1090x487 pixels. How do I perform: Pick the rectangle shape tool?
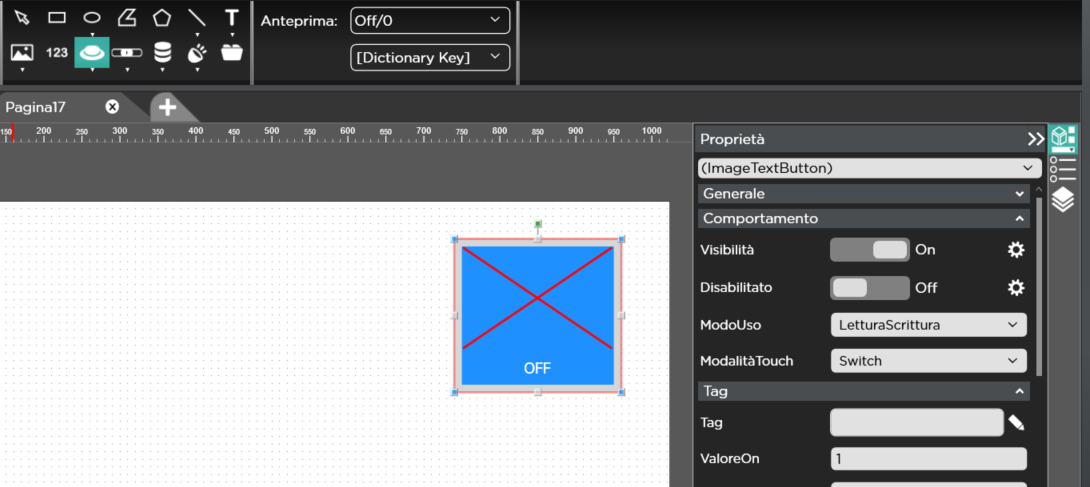(x=57, y=17)
